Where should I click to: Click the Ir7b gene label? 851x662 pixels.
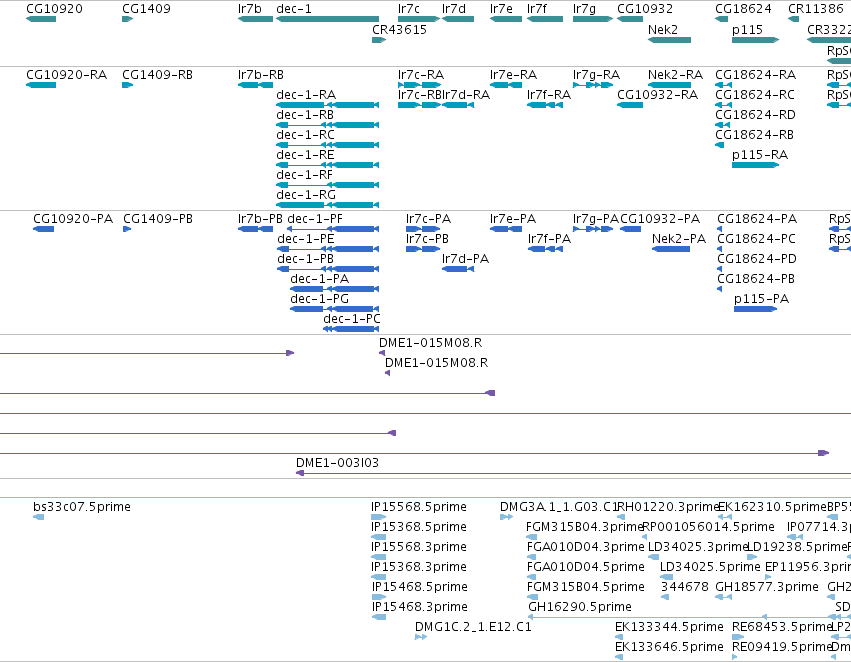click(250, 9)
